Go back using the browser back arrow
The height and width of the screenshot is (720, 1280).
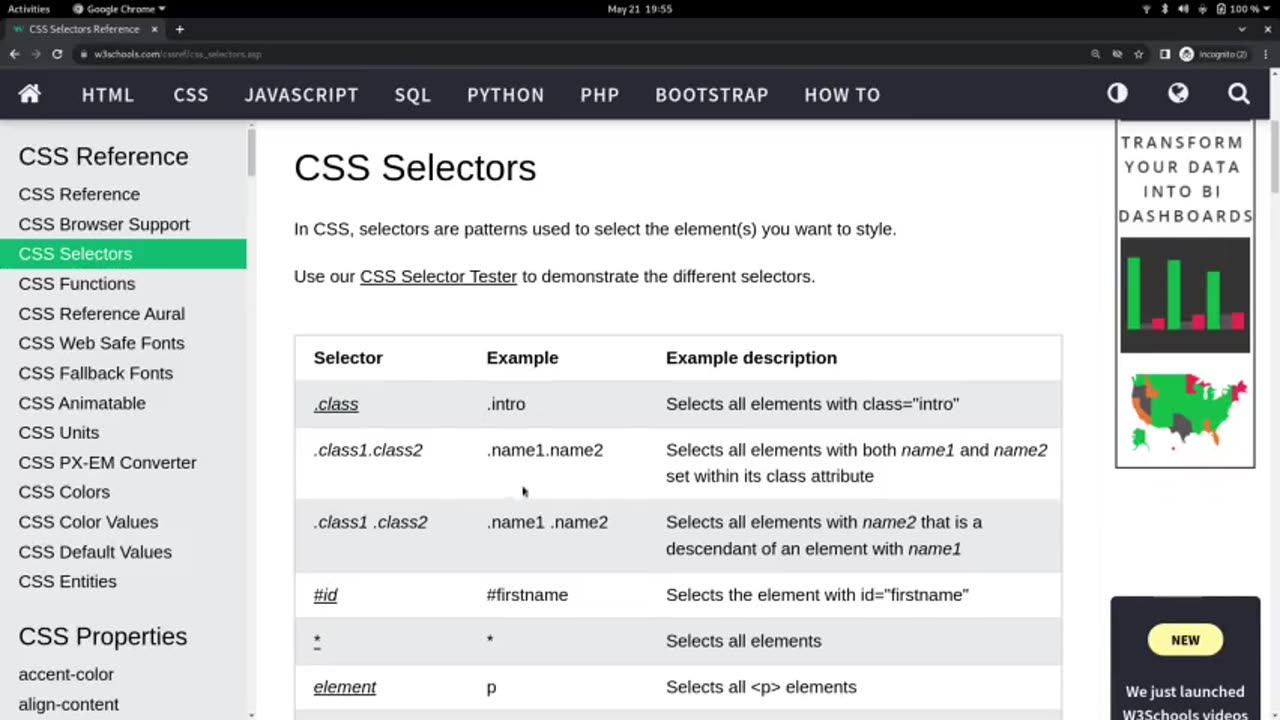pos(14,54)
